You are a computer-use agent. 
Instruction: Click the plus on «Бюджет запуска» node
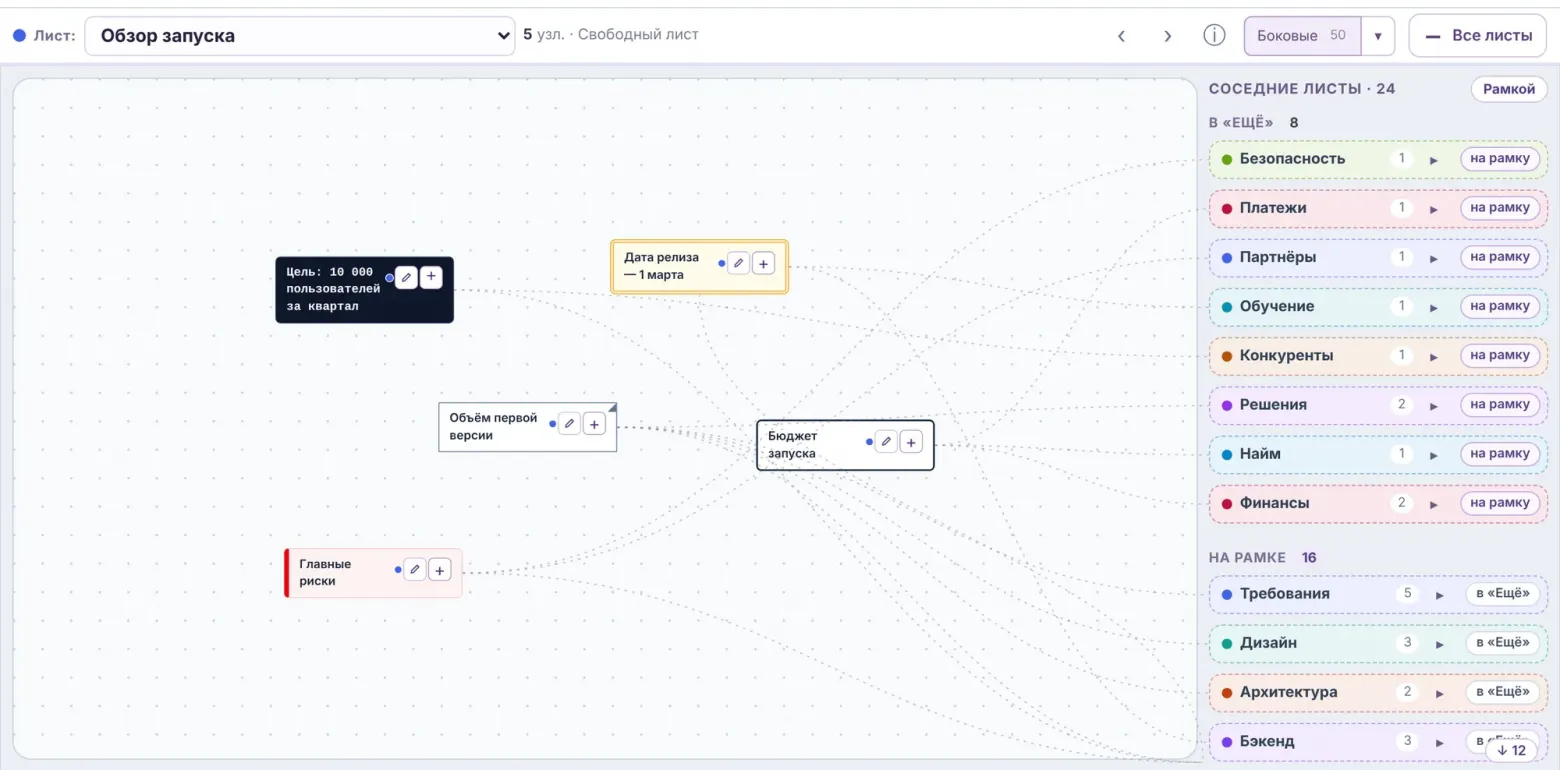click(911, 441)
